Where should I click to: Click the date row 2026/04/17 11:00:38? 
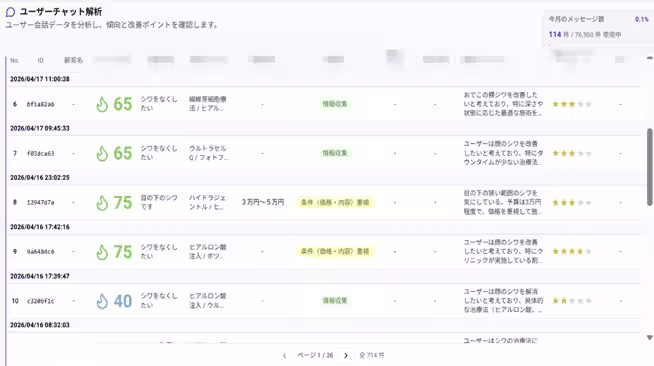tap(40, 79)
